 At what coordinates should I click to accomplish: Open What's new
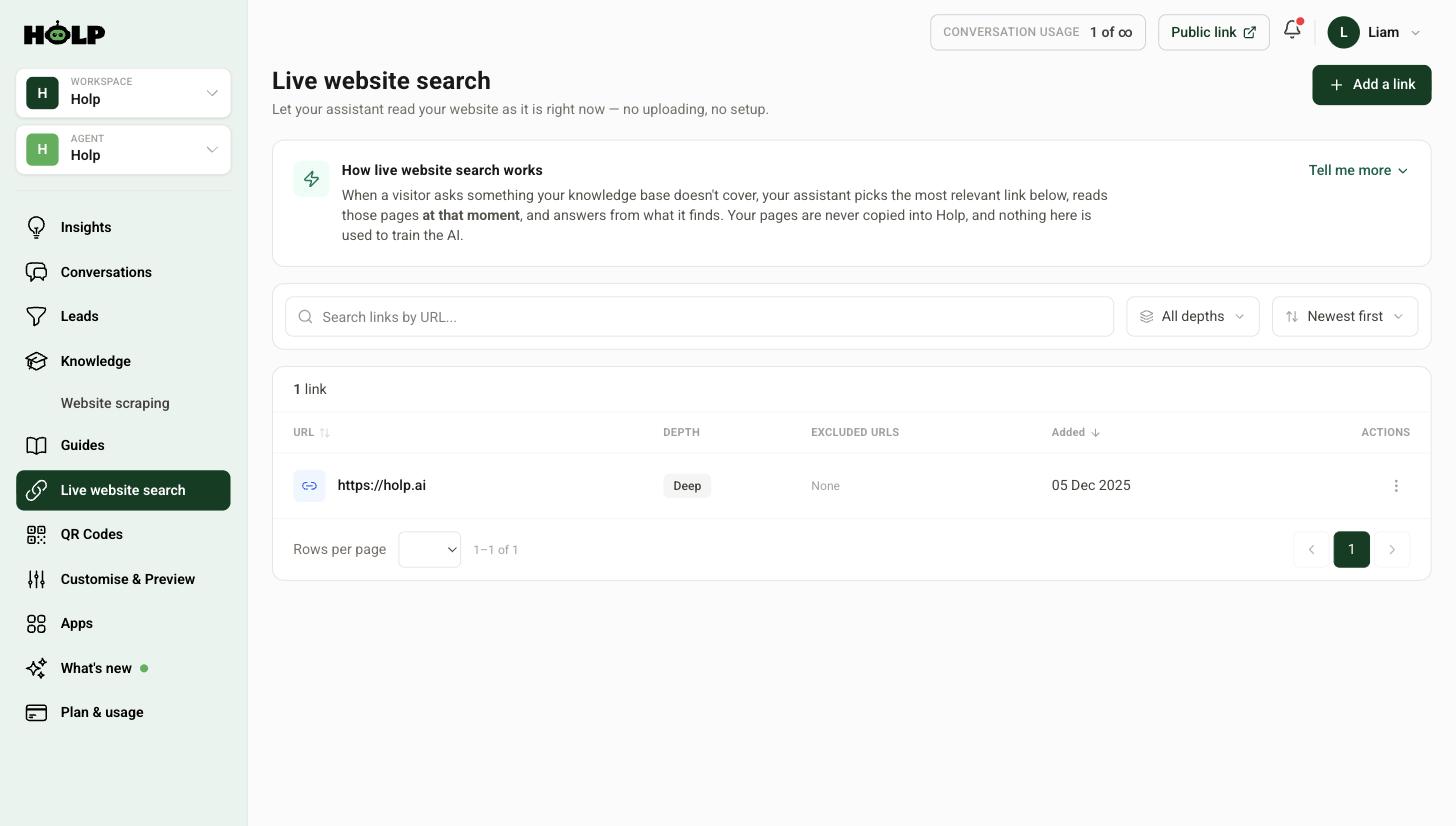pyautogui.click(x=123, y=668)
